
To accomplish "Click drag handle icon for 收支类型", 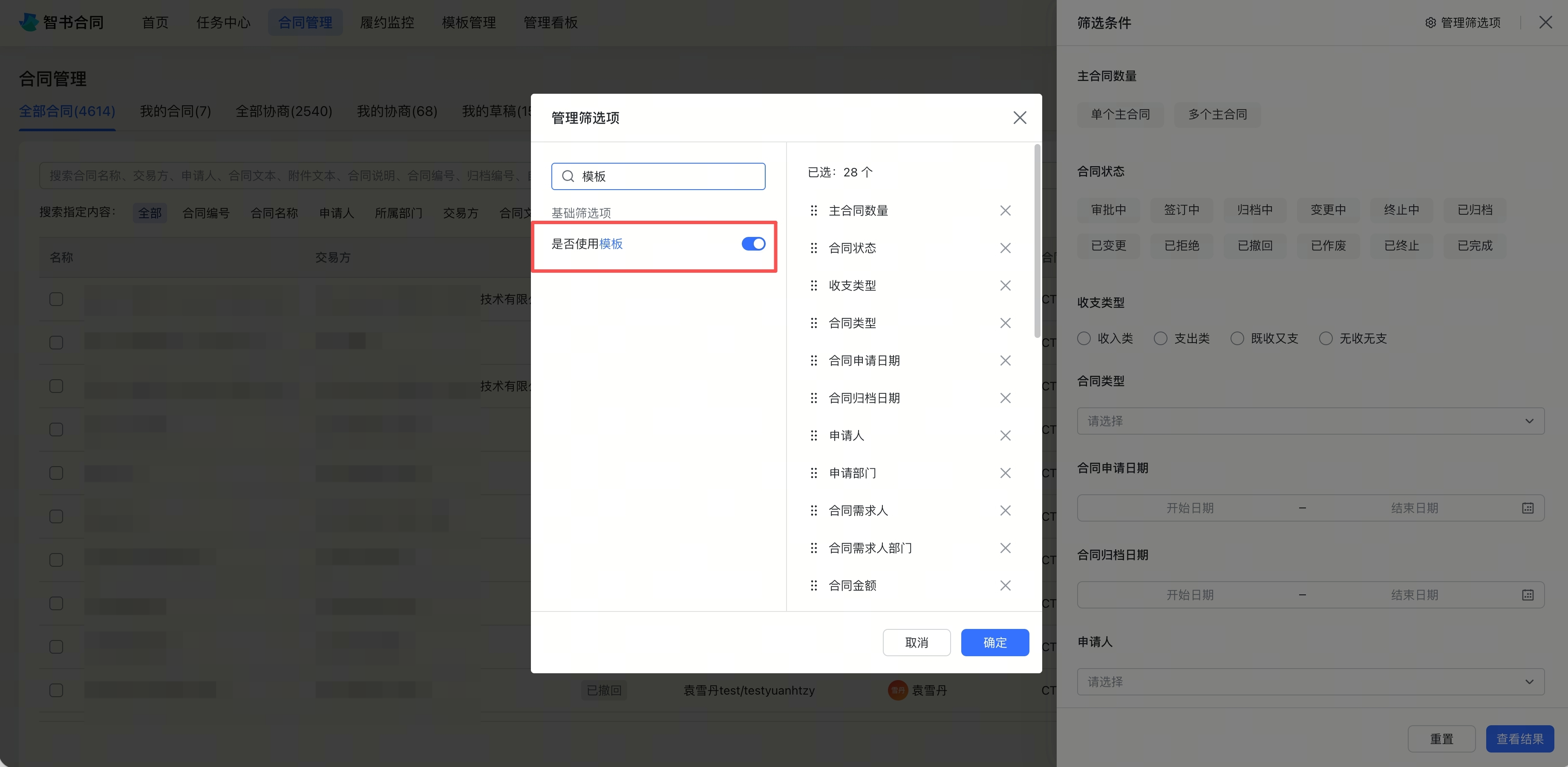I will 814,285.
